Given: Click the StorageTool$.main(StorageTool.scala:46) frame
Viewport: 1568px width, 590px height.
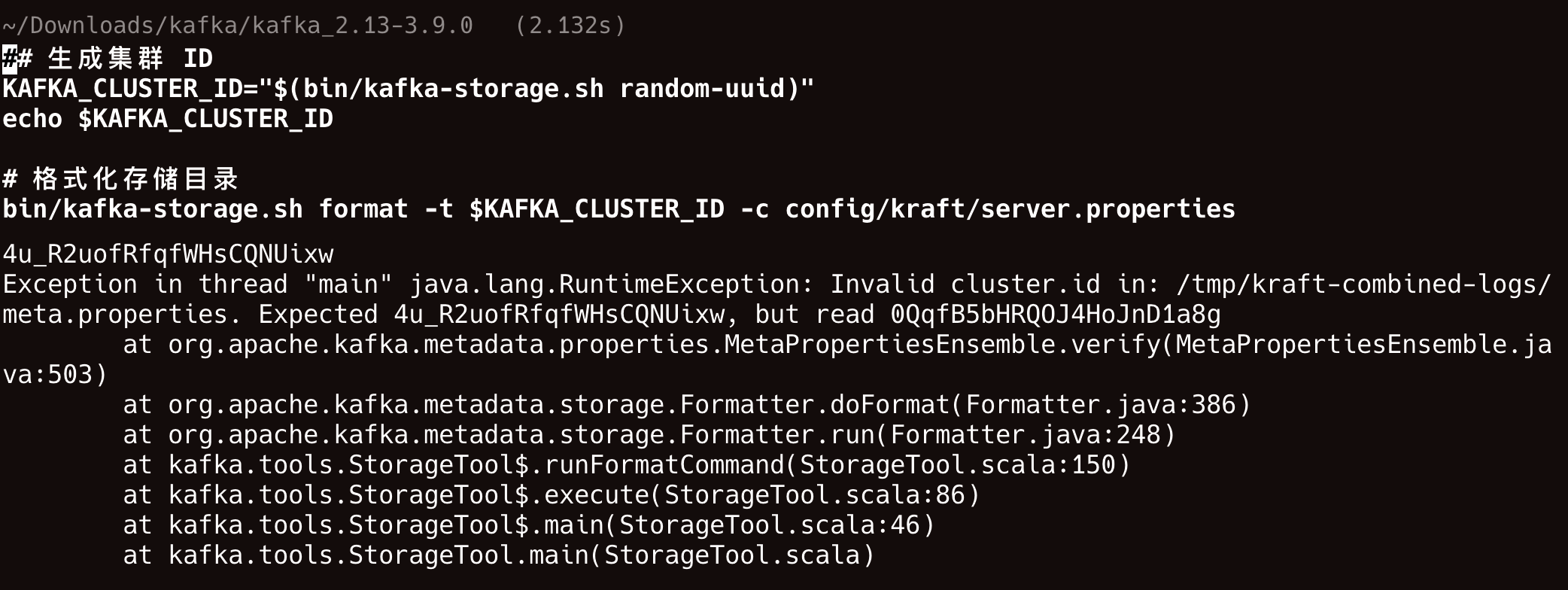Looking at the screenshot, I should tap(528, 525).
